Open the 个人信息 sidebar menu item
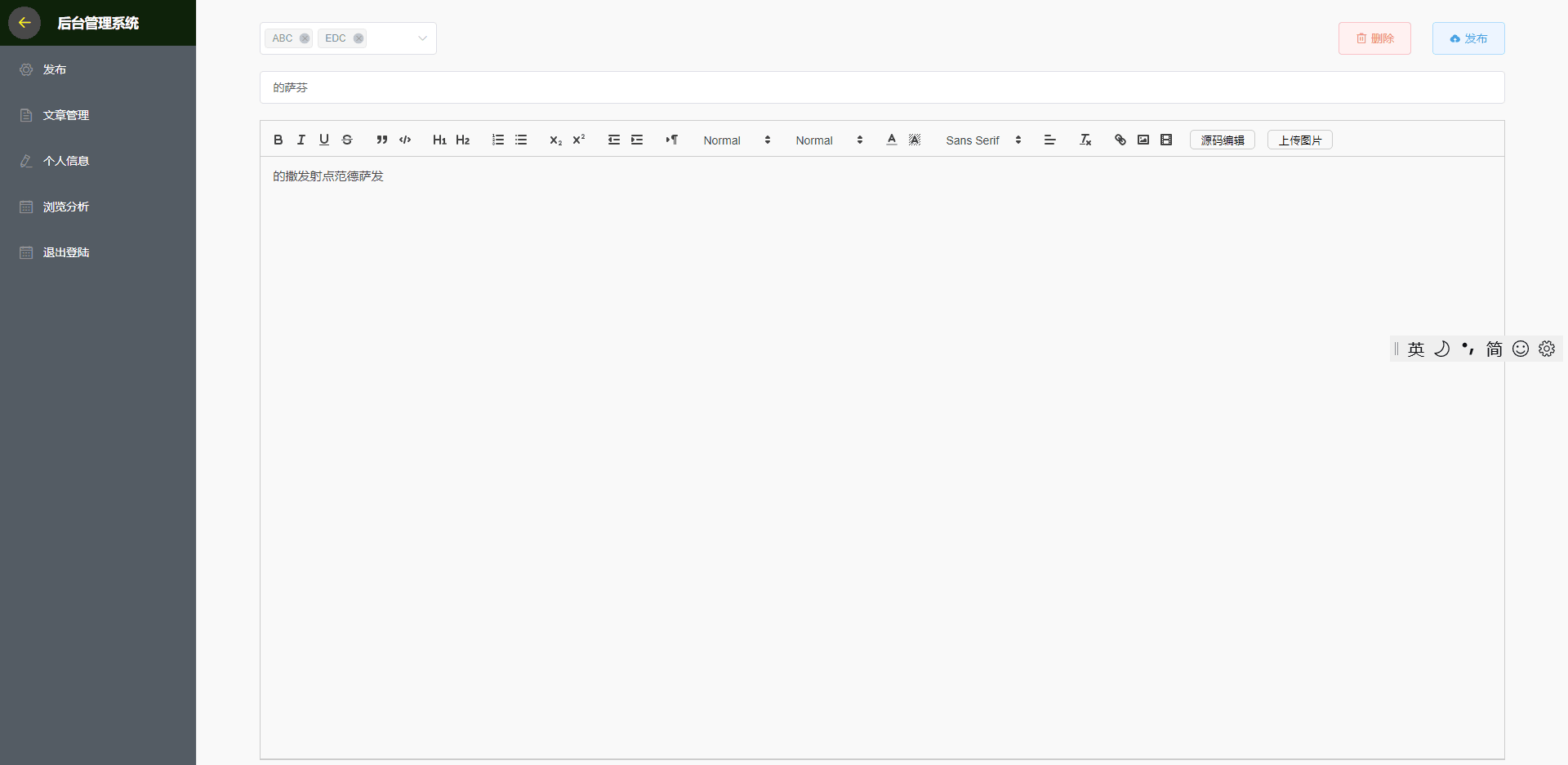 (x=98, y=161)
